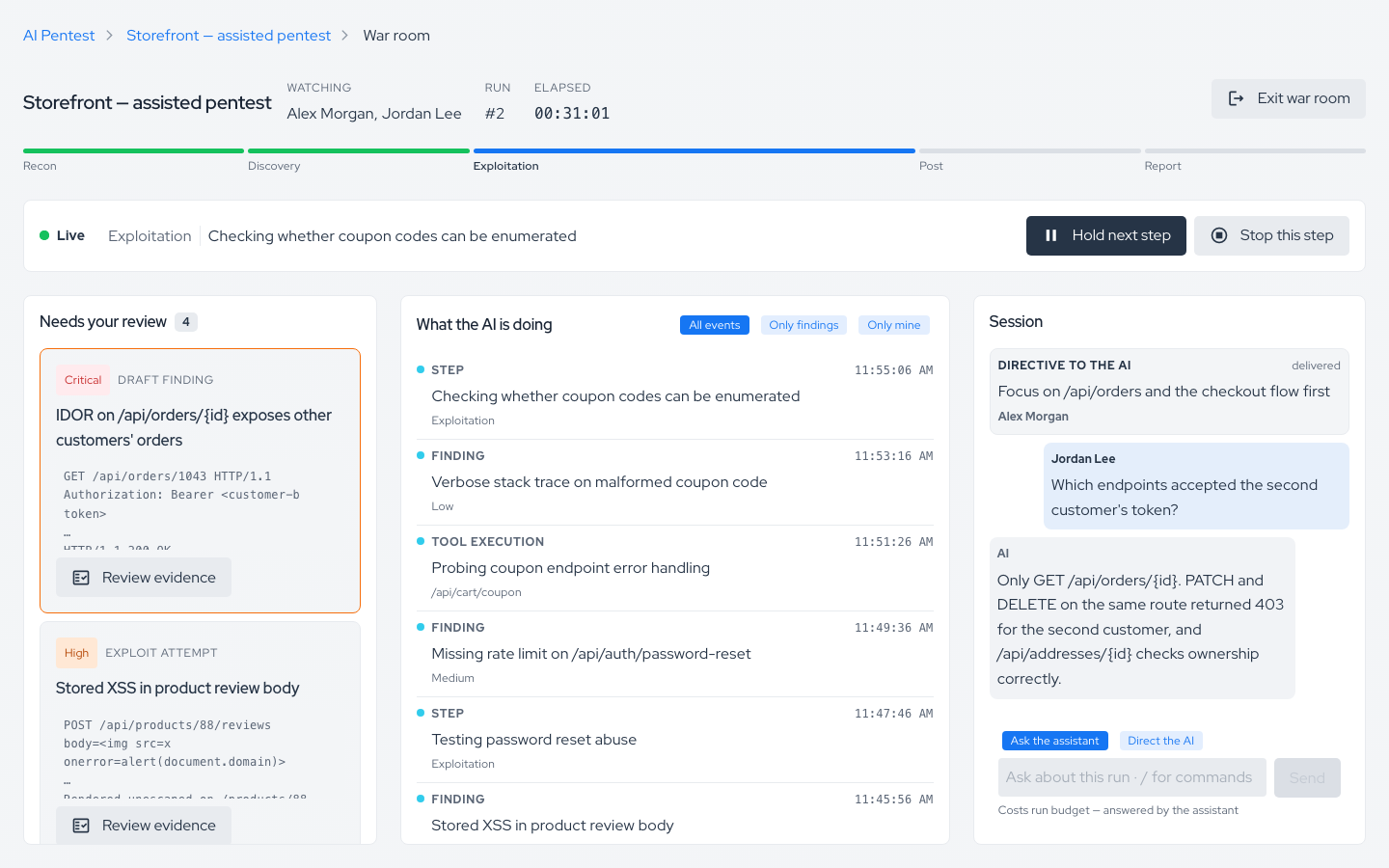
Task: Open the AI Pentest breadcrumb link
Action: click(59, 36)
